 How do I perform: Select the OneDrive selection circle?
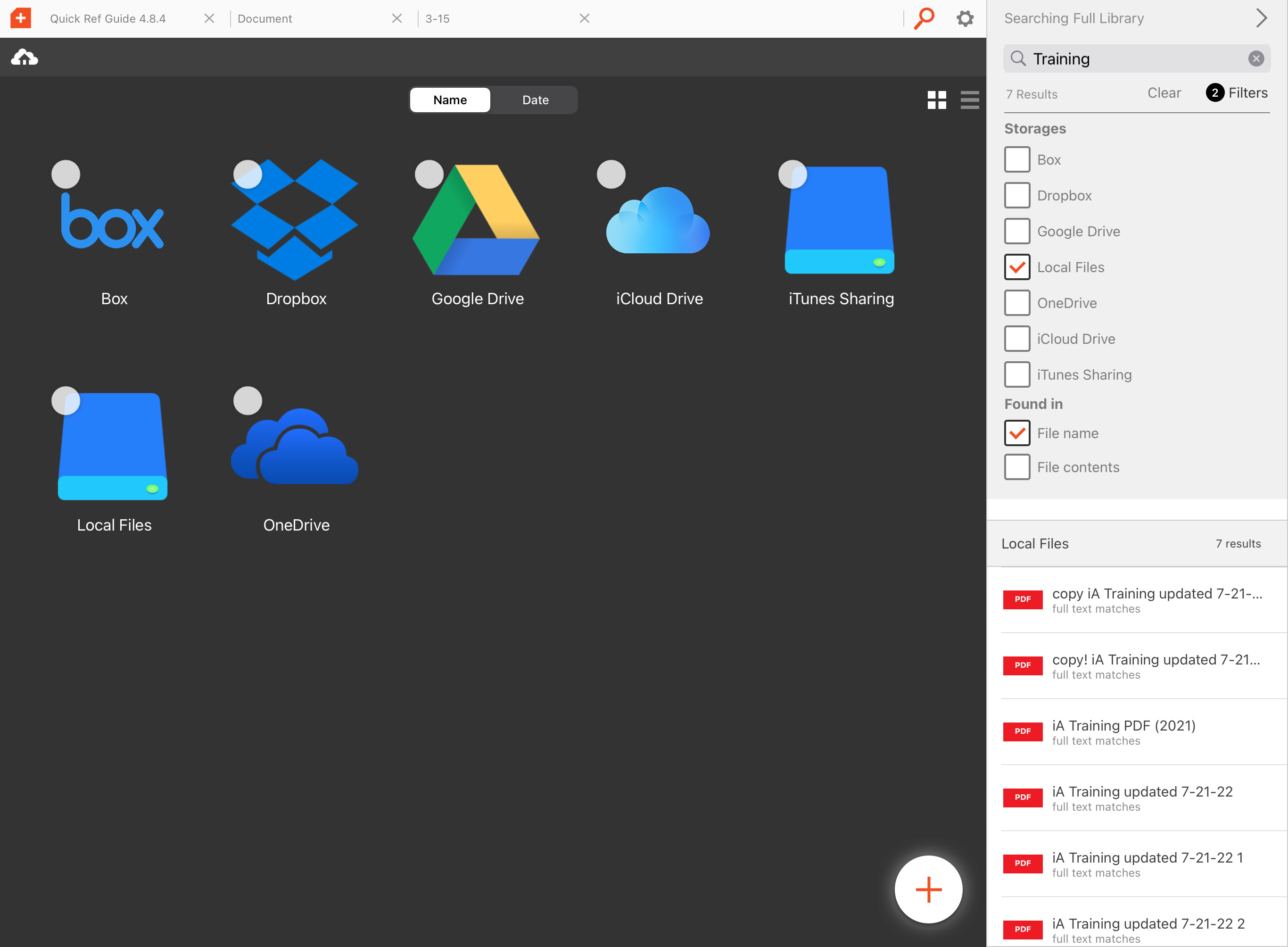point(248,401)
